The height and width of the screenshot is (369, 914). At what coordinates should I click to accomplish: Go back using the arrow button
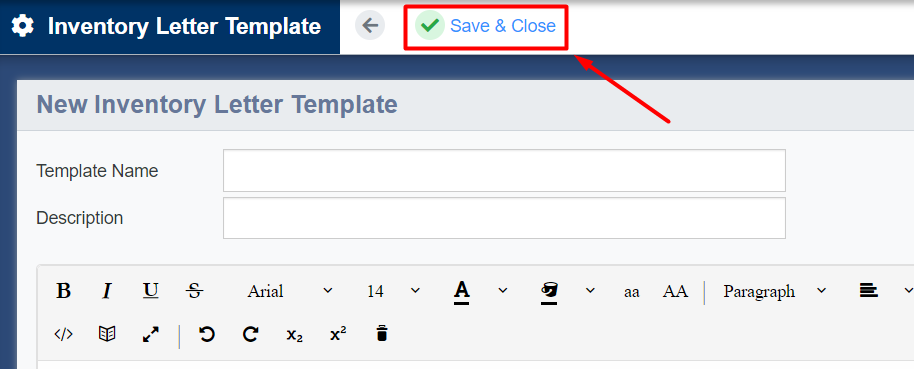click(370, 26)
